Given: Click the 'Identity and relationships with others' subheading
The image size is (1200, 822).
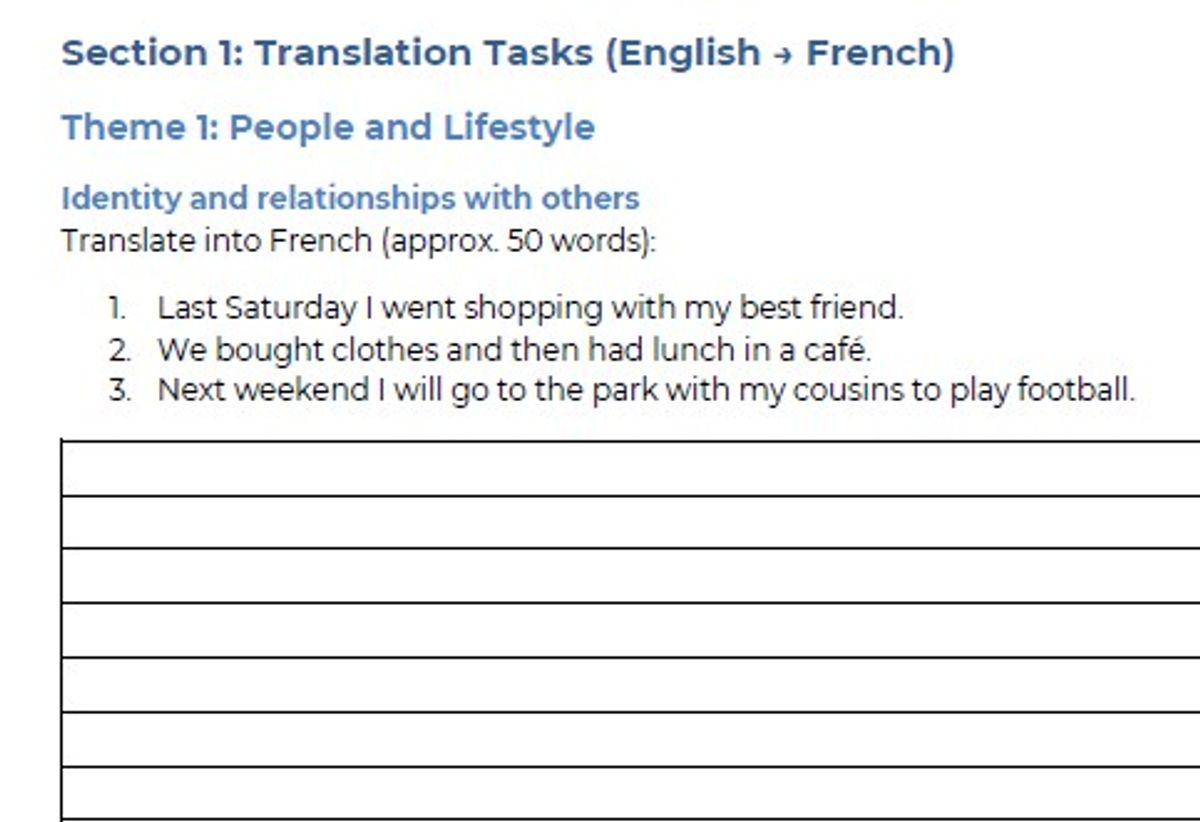Looking at the screenshot, I should 350,198.
